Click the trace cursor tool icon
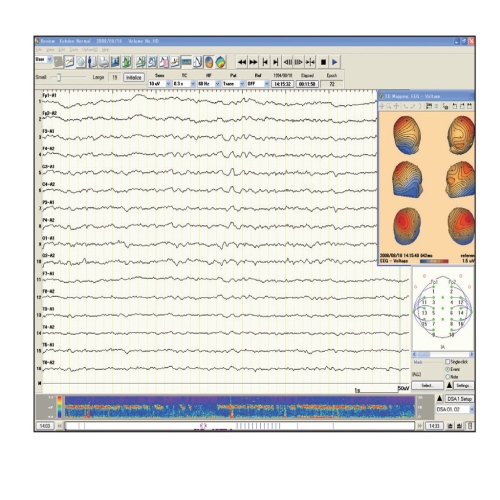This screenshot has height=500, width=500. 198,62
